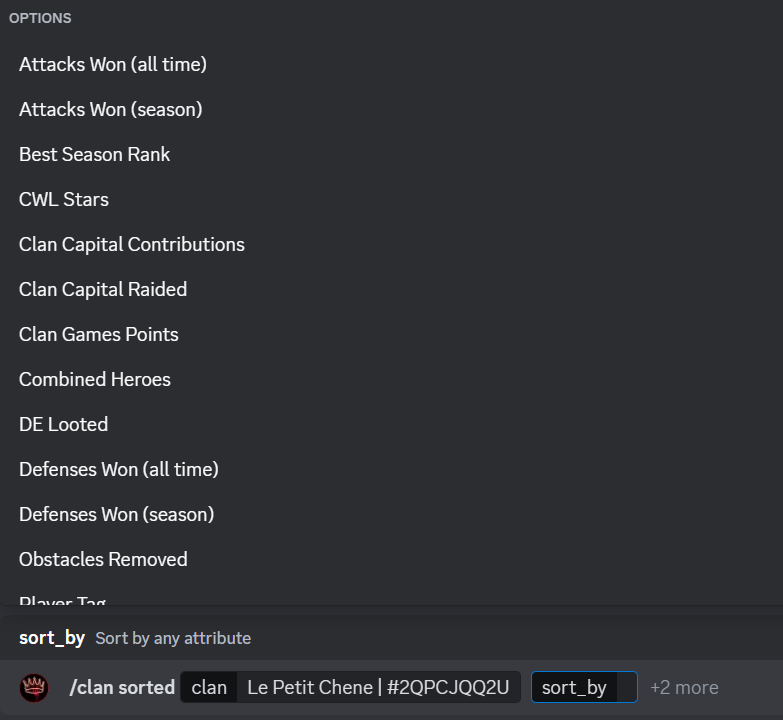Click the bot avatar icon beside /clan sorted
The width and height of the screenshot is (783, 720).
coord(35,687)
